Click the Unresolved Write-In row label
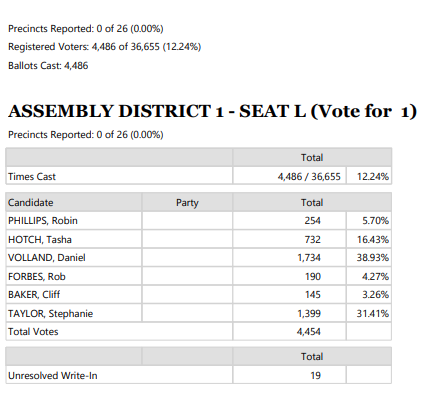The height and width of the screenshot is (413, 434). click(x=53, y=376)
